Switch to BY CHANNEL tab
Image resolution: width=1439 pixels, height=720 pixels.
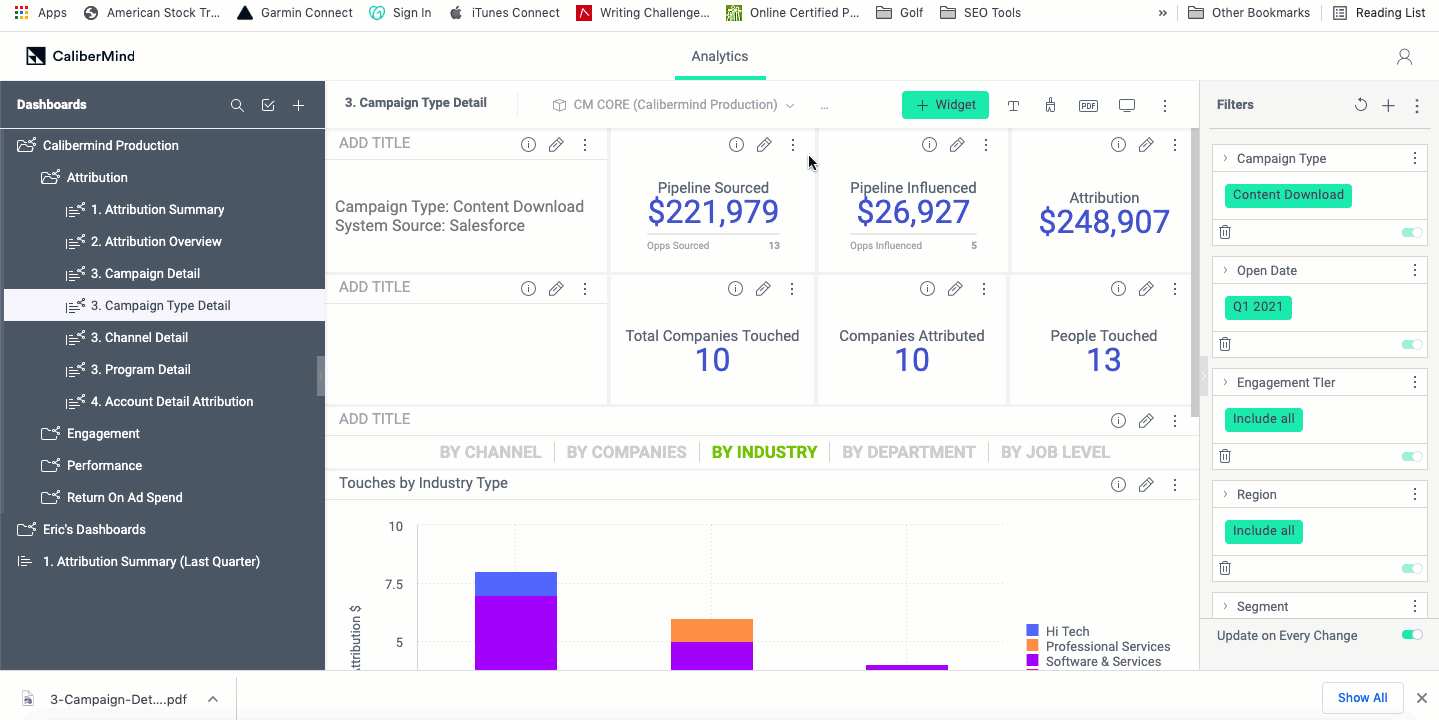490,452
